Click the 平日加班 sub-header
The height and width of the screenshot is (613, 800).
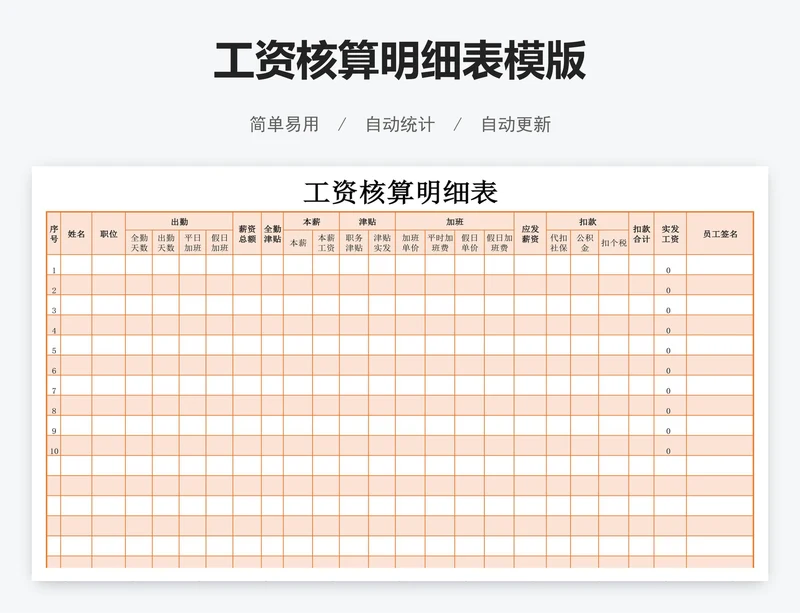pos(193,242)
